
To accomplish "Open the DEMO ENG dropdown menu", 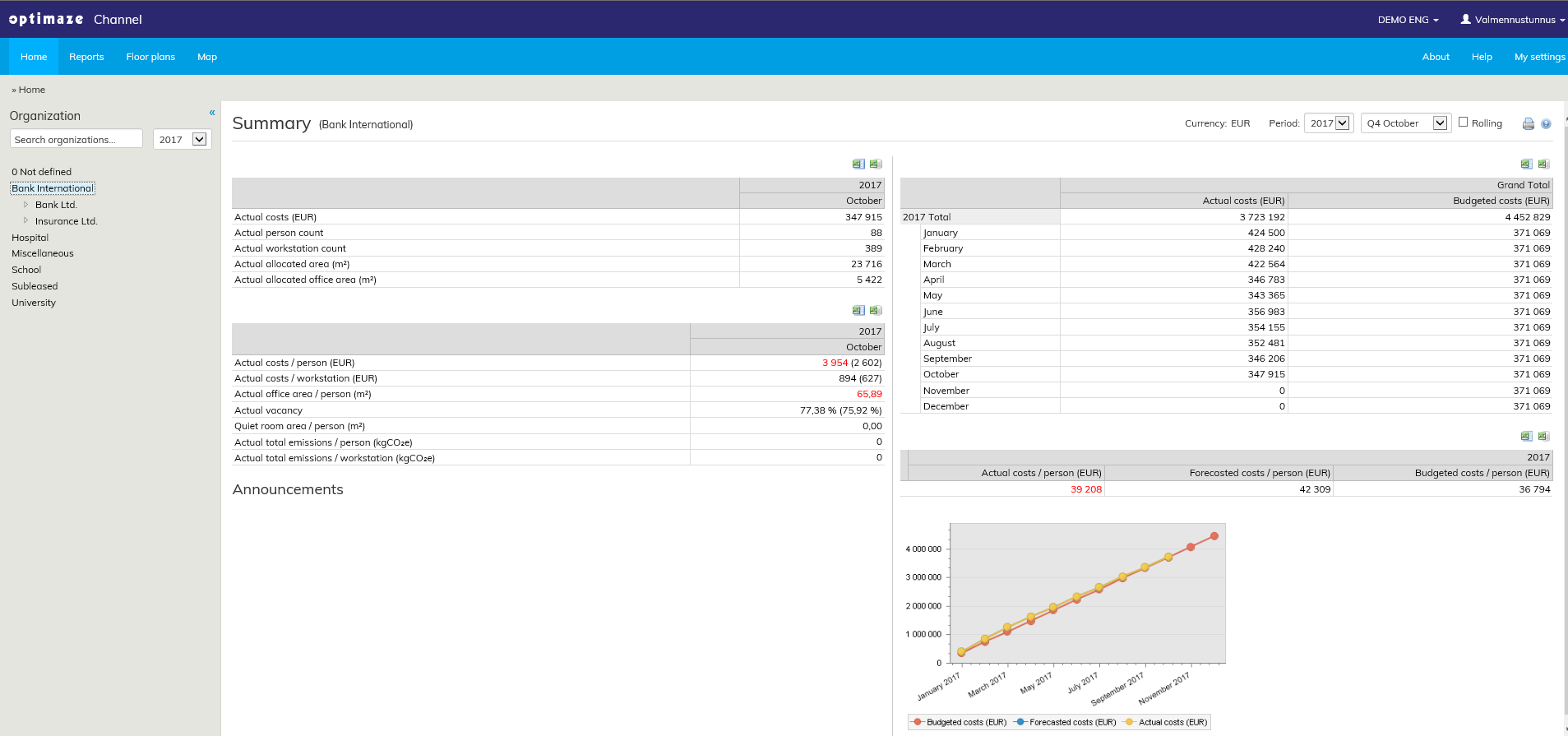I will 1408,20.
